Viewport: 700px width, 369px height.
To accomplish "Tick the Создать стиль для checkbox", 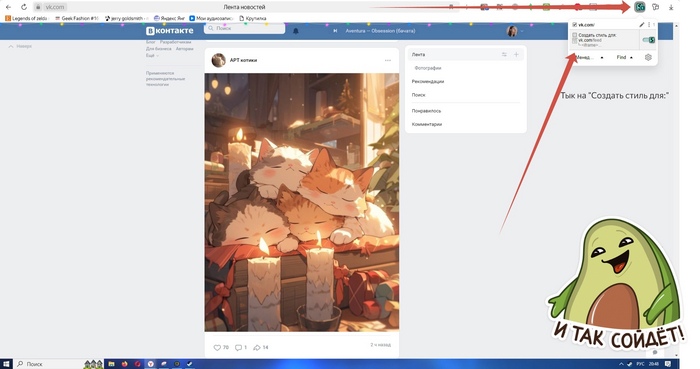I will coord(575,35).
